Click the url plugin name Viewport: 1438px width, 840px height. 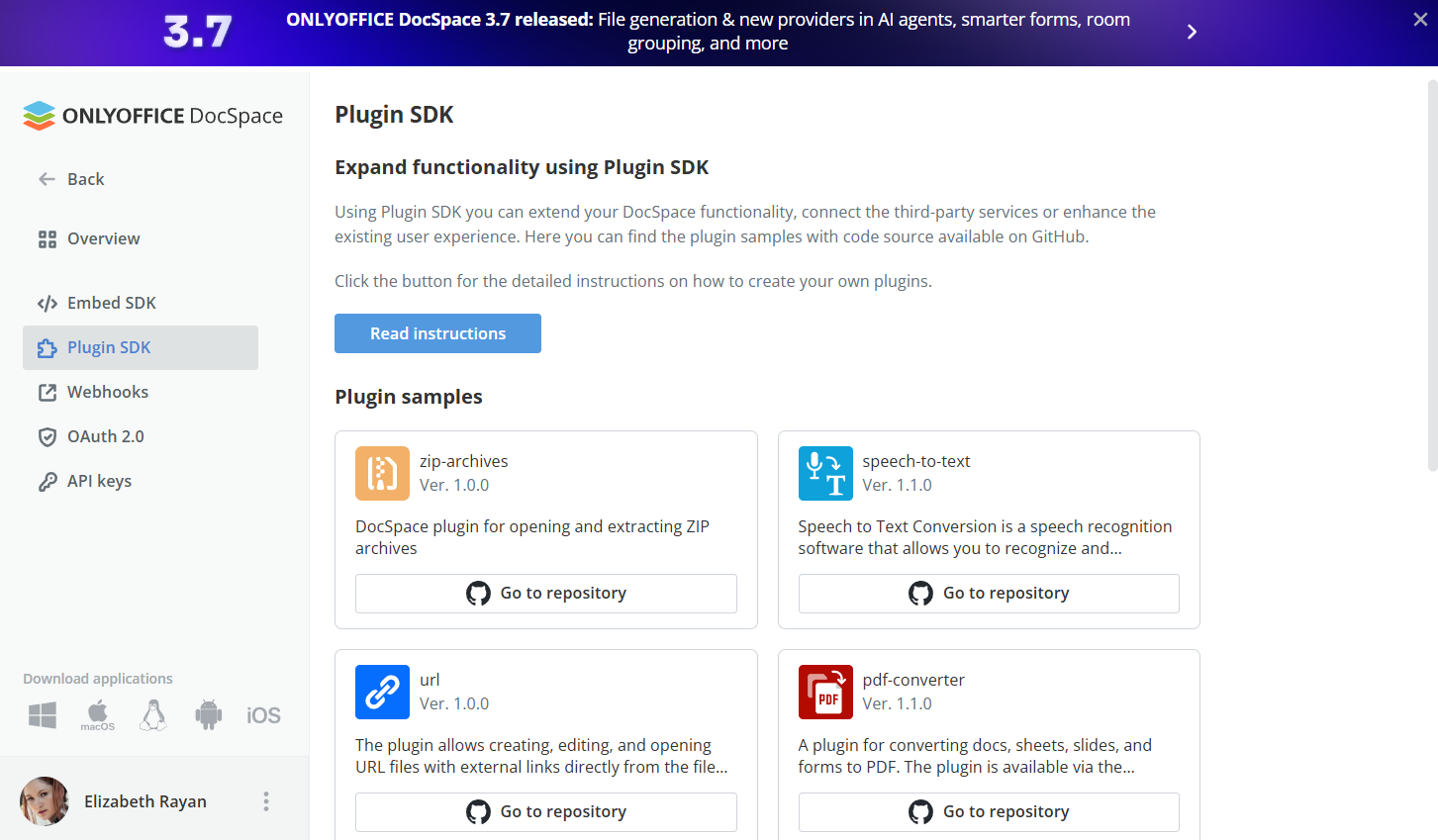(430, 680)
